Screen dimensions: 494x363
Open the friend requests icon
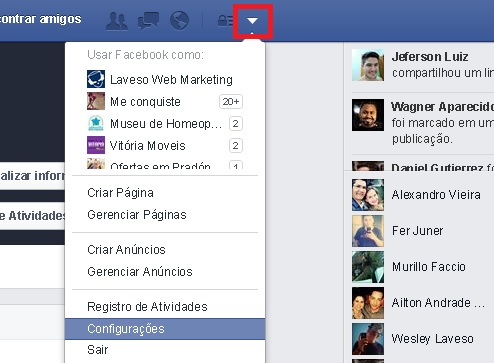pos(116,21)
